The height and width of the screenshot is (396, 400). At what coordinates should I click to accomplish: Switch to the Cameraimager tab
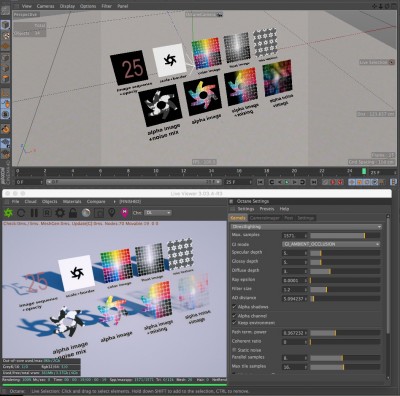(x=265, y=218)
